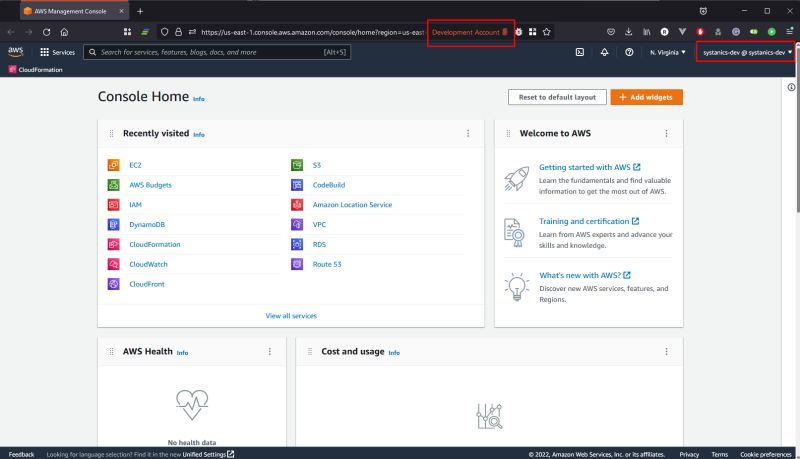Viewport: 800px width, 459px height.
Task: Open the browser application menu
Action: click(789, 32)
